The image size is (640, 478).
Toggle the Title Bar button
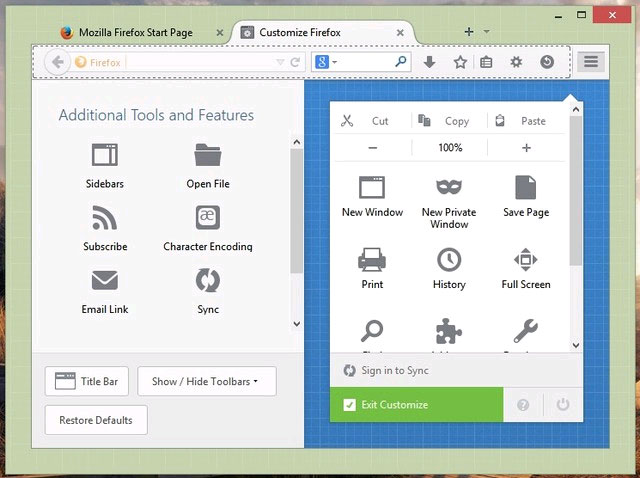click(x=87, y=381)
